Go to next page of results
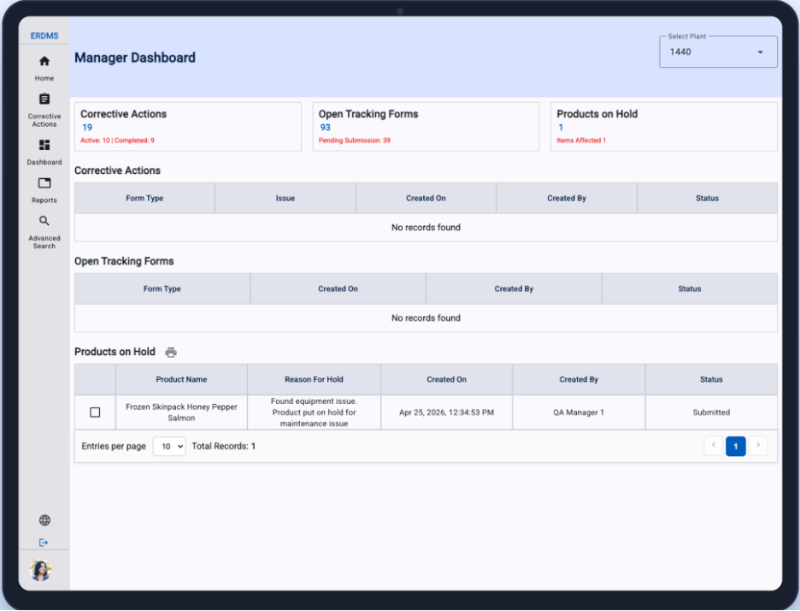 coord(758,445)
